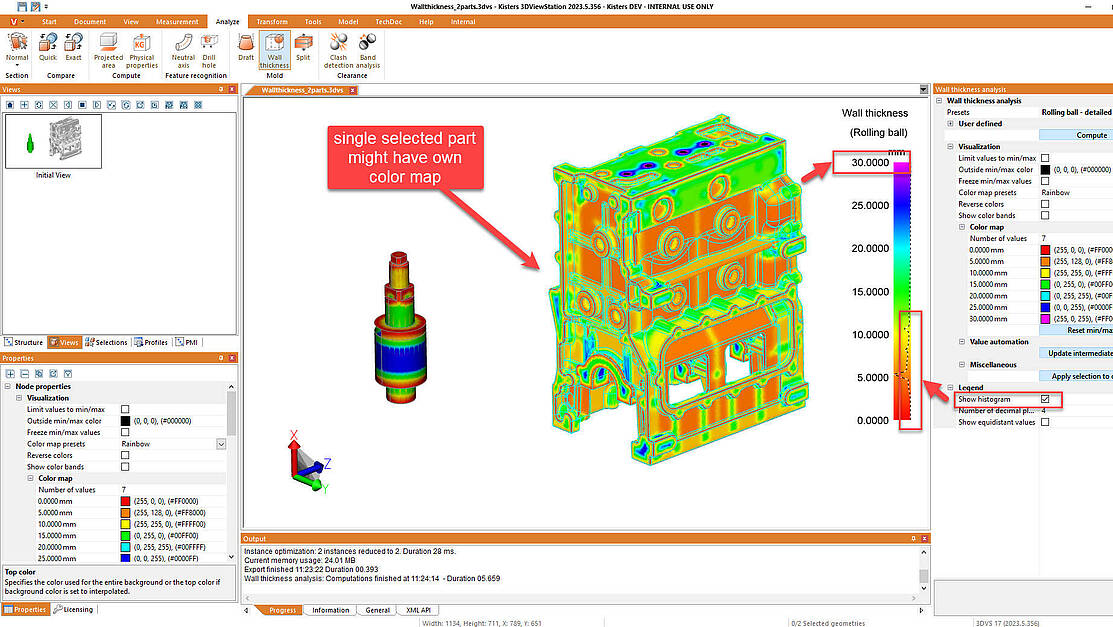Image resolution: width=1113 pixels, height=627 pixels.
Task: Click Outside min/max black swatch in analysis panel
Action: pos(1045,170)
